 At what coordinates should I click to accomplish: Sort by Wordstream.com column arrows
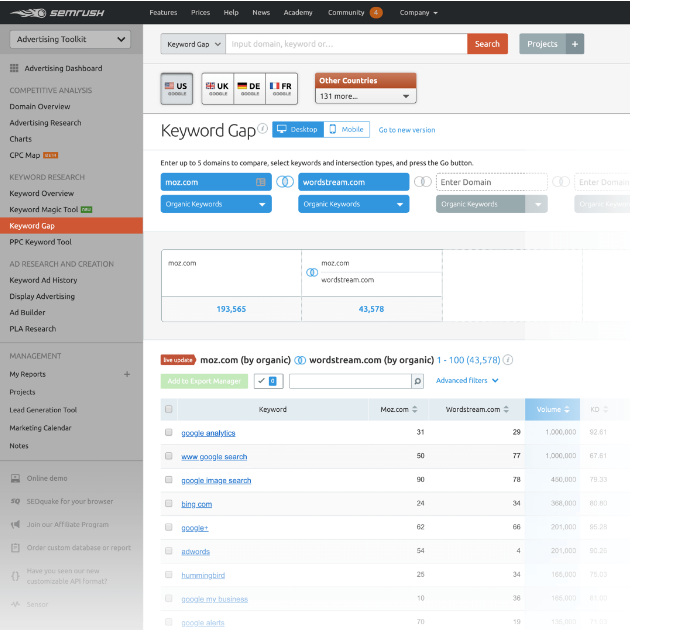(x=506, y=409)
